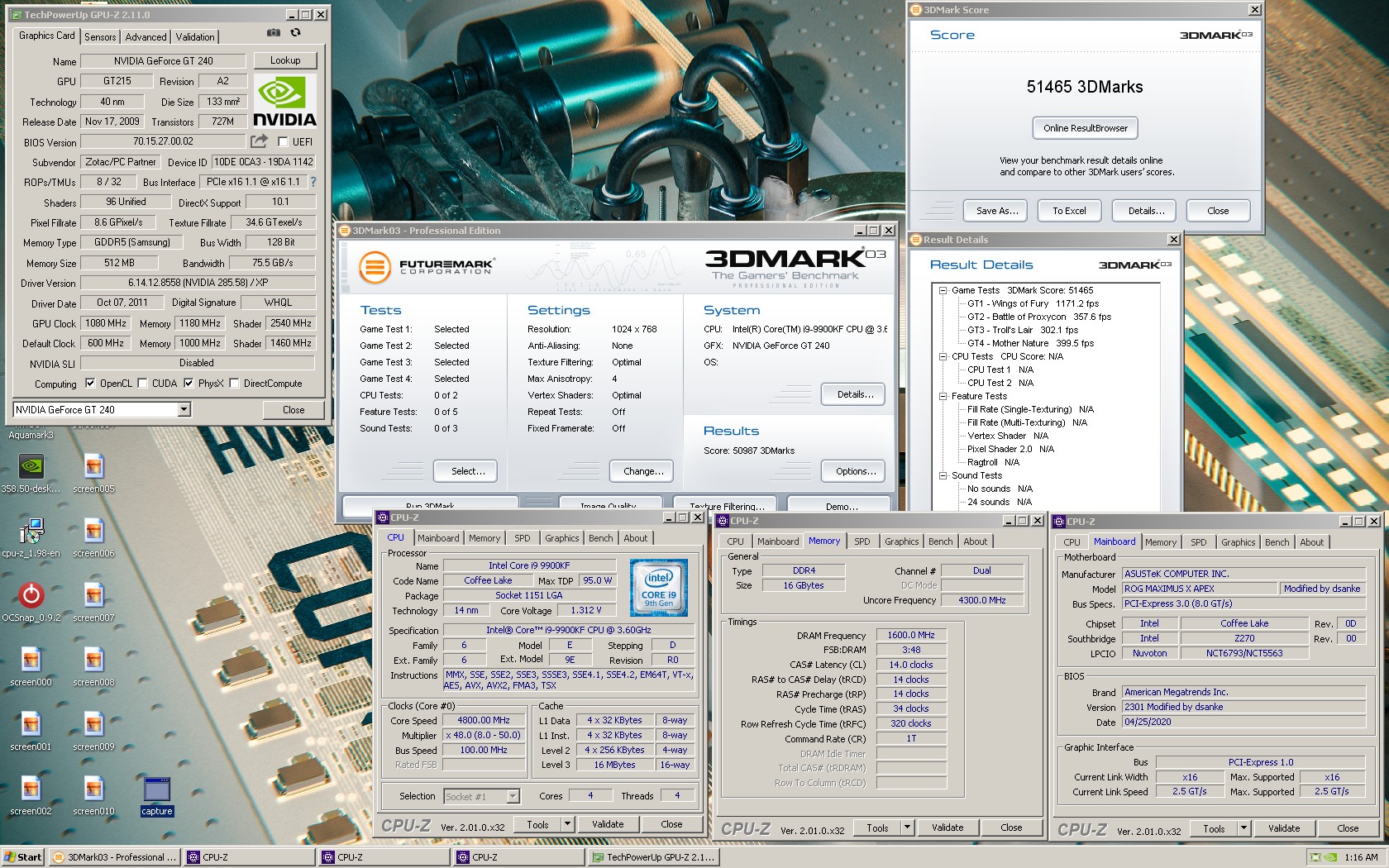Open Tools dropdown arrow in CPU-Z CPU window
Screen dimensions: 1389x868
[x=567, y=824]
